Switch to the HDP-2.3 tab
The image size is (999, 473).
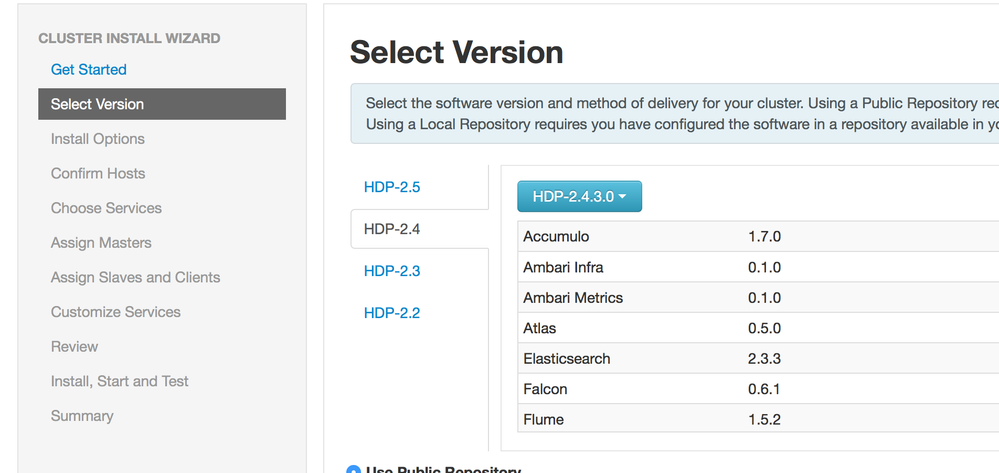pyautogui.click(x=392, y=271)
